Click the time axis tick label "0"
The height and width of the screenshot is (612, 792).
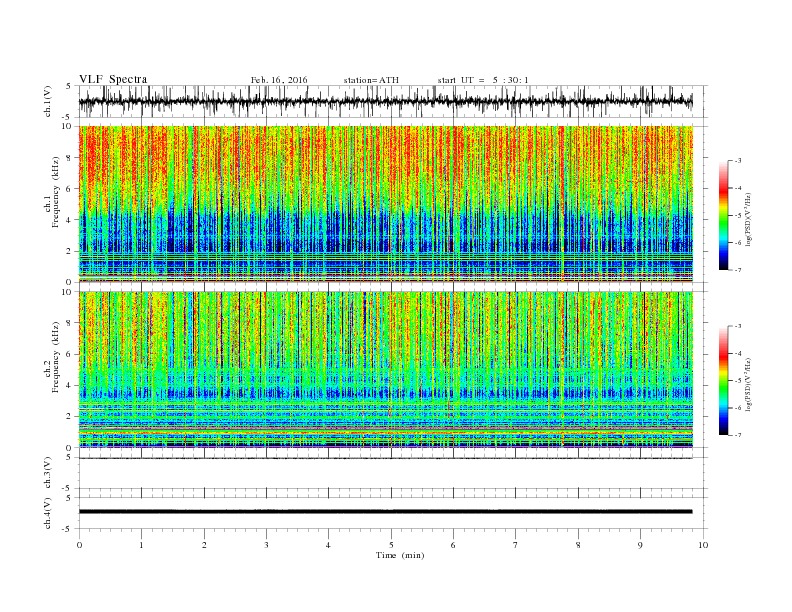[79, 545]
